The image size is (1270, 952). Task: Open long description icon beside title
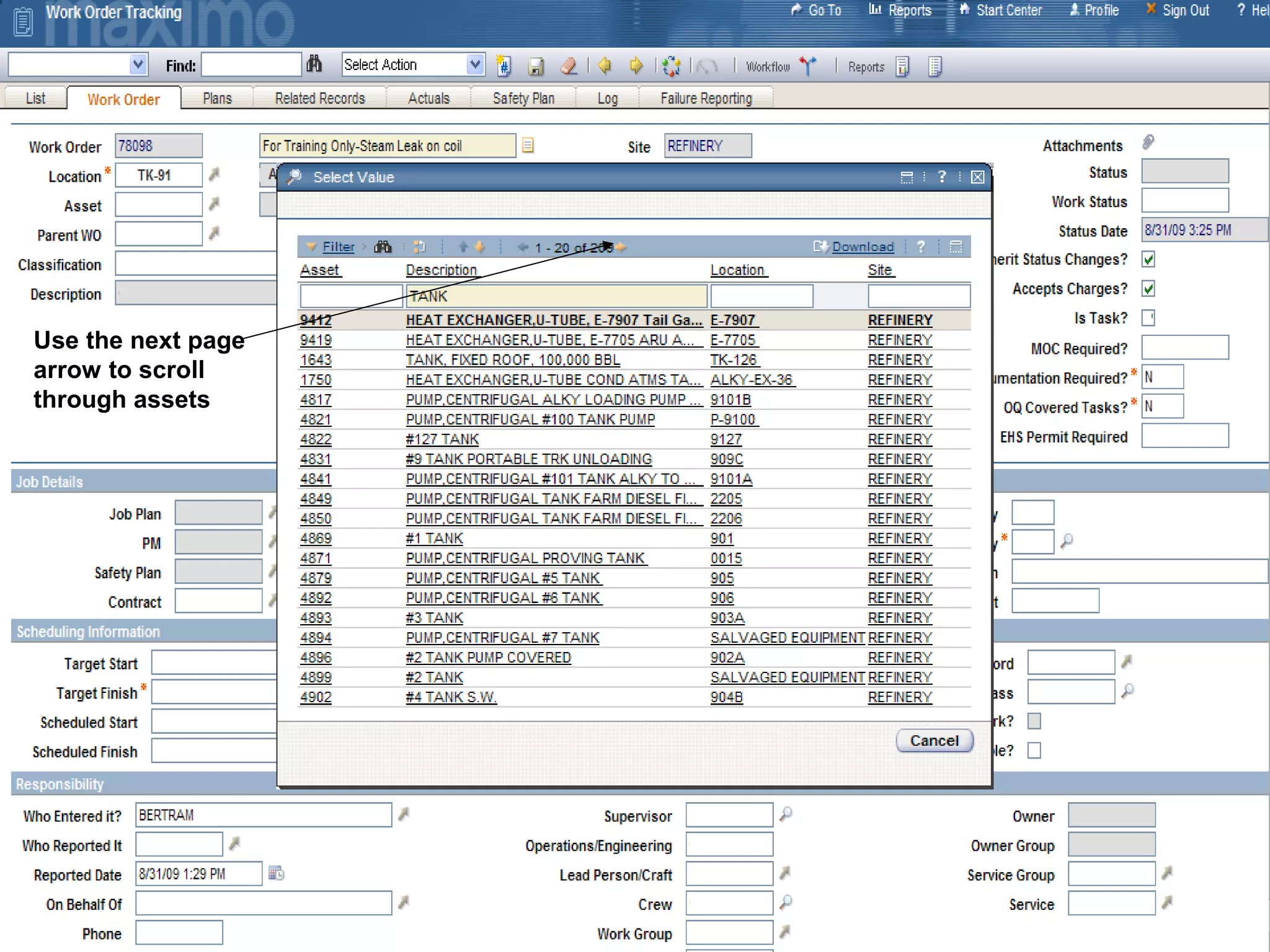528,146
